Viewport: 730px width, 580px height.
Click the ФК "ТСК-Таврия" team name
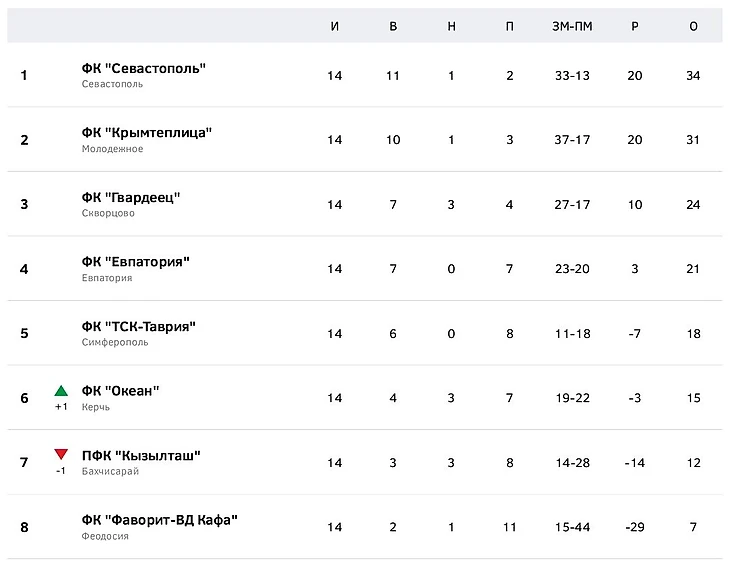(x=139, y=326)
